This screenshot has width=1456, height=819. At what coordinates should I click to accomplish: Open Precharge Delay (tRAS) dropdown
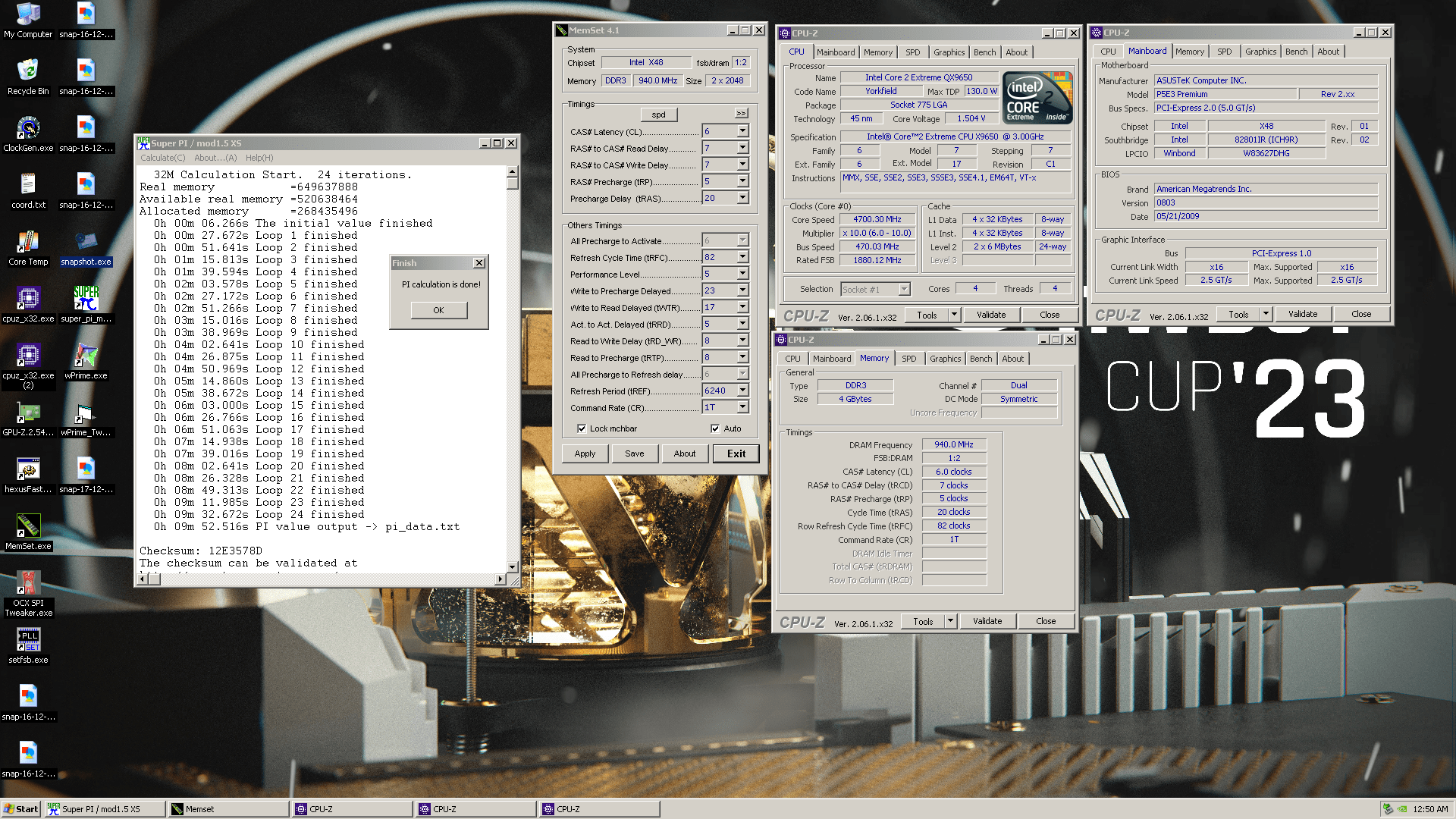tap(742, 198)
